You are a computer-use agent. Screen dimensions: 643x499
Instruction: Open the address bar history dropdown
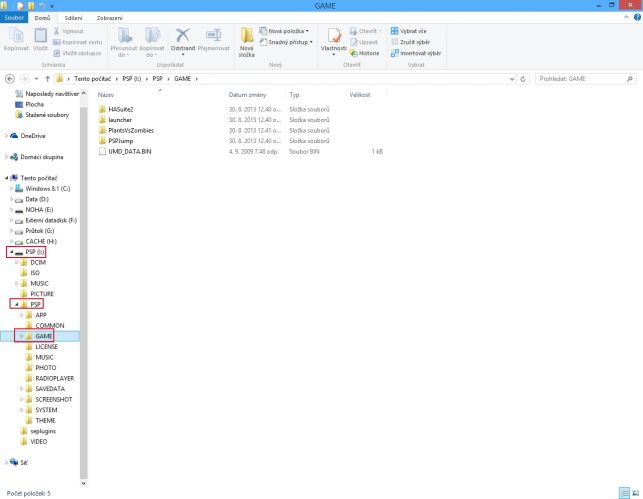(512, 79)
